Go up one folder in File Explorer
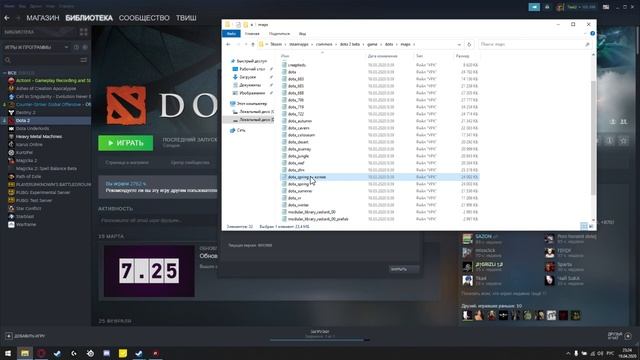Screen dimensions: 640x360 (x=253, y=44)
